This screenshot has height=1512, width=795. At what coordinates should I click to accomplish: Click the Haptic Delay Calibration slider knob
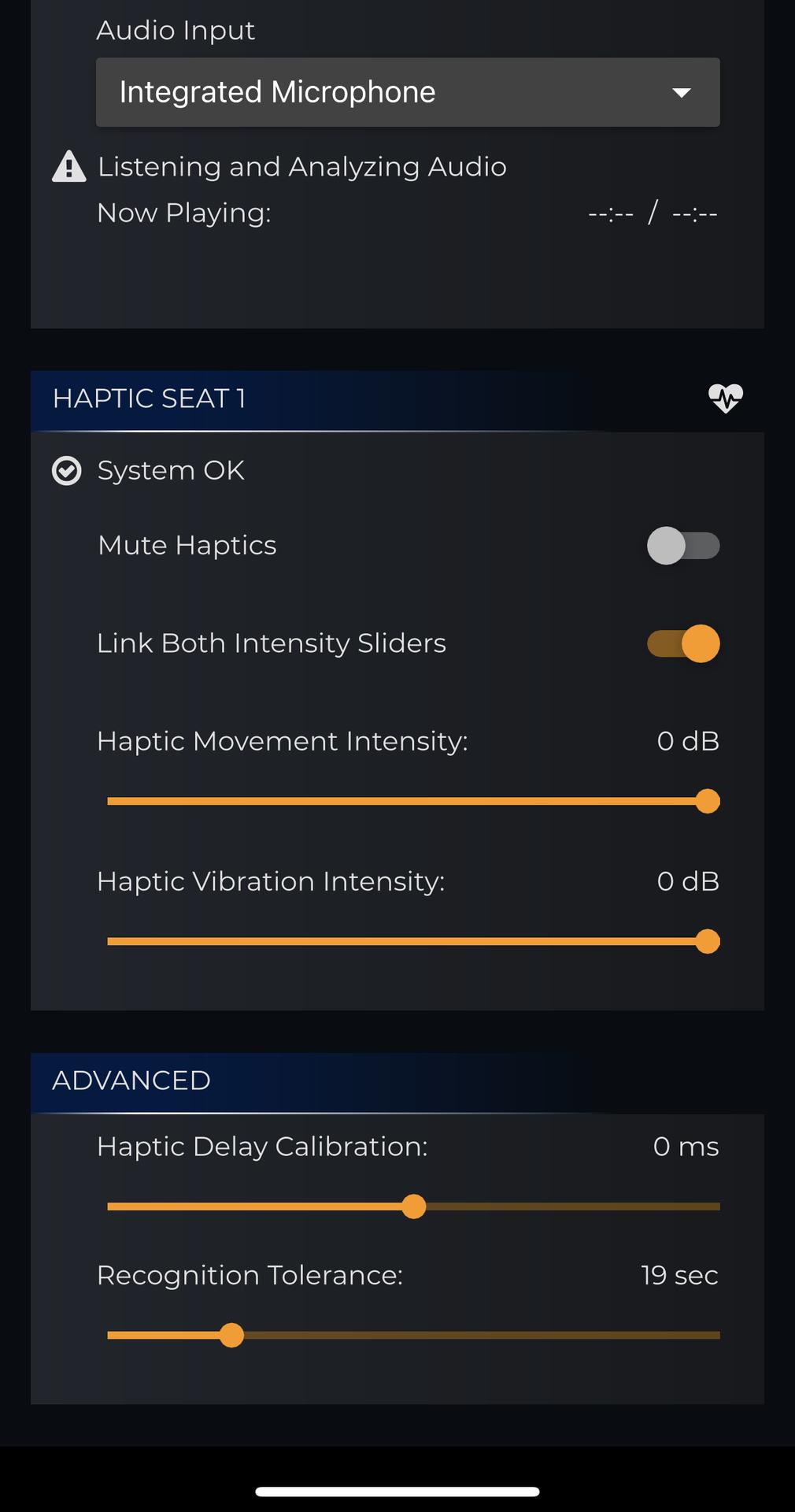click(x=413, y=1206)
